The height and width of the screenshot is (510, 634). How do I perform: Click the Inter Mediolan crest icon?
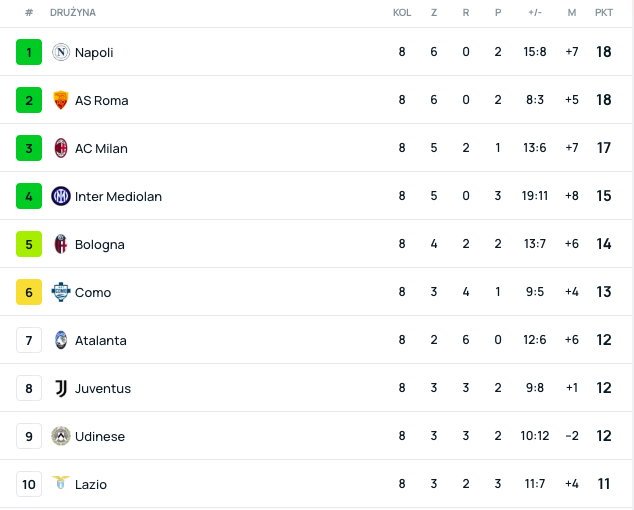click(x=61, y=196)
